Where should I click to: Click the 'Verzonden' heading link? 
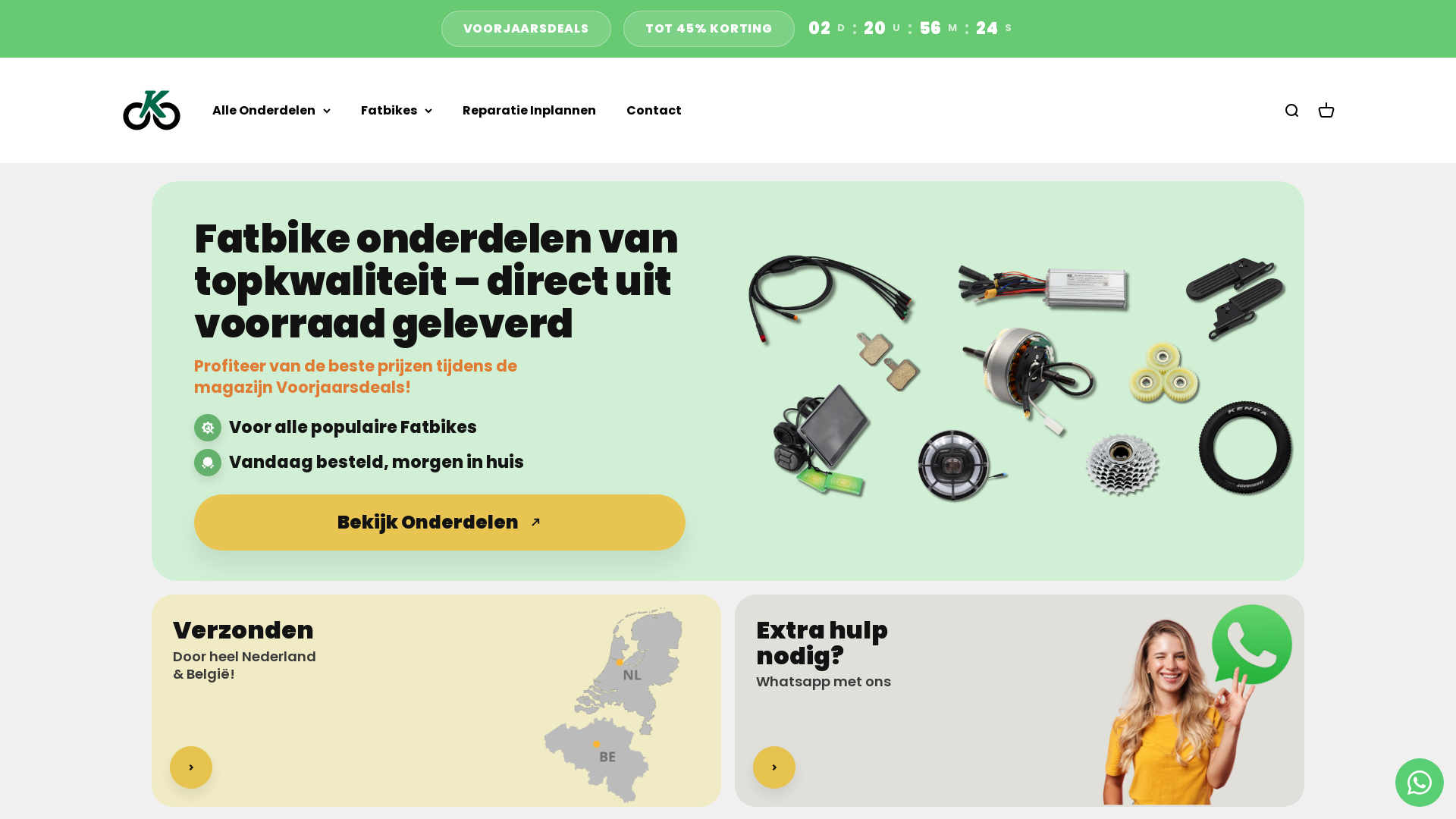click(x=243, y=630)
